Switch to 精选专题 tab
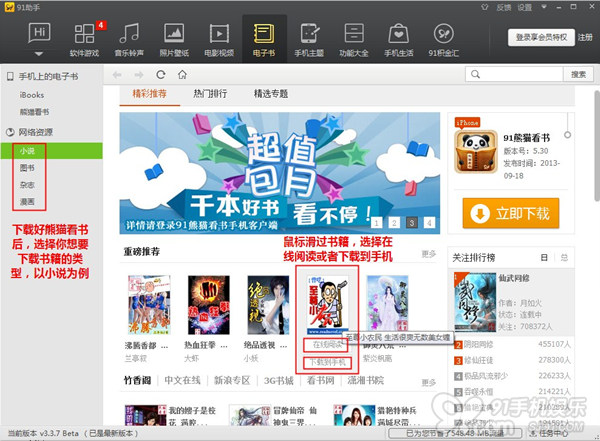 271,94
